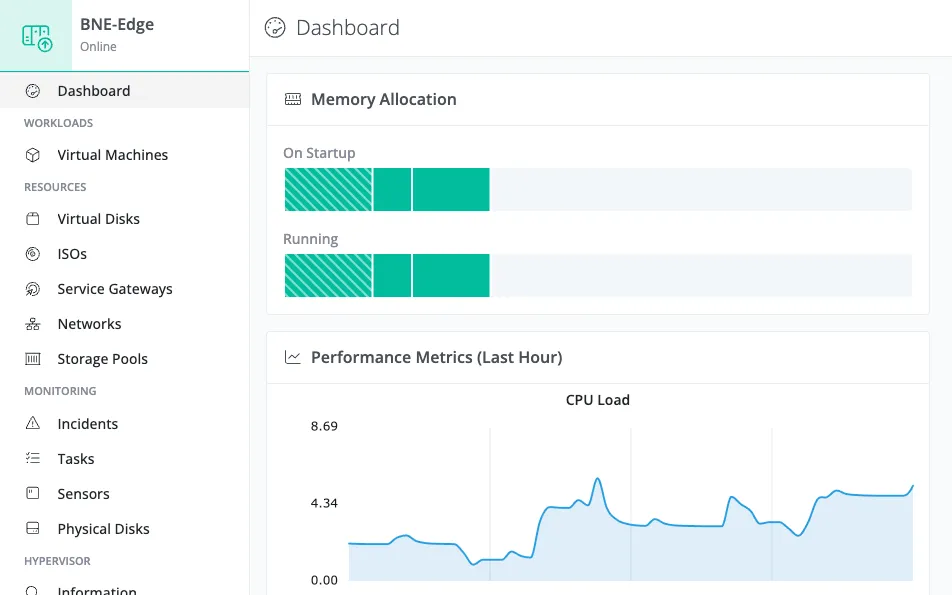Click the WORKLOADS section heading
952x595 pixels.
click(x=58, y=123)
